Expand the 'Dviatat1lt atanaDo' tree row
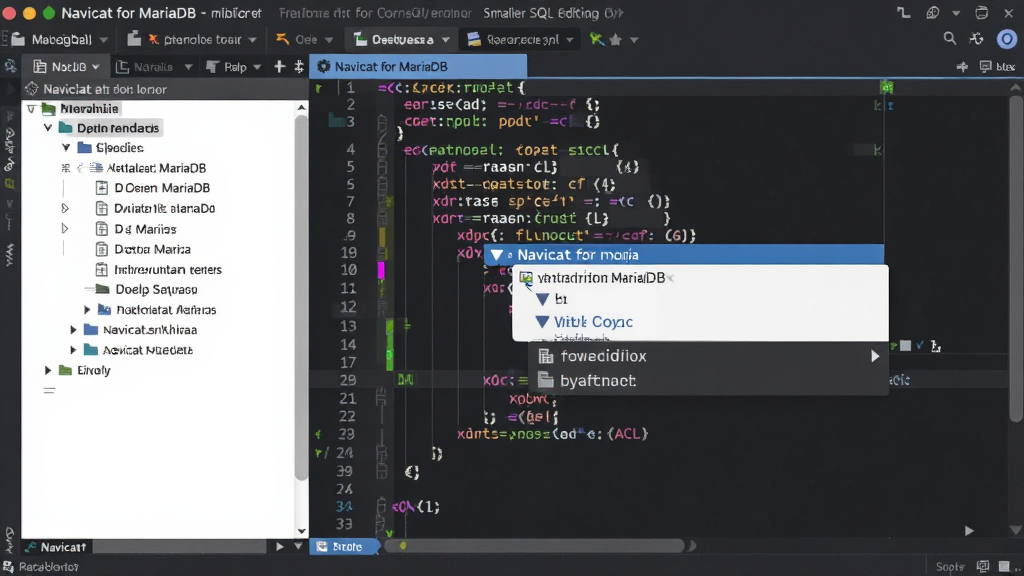The height and width of the screenshot is (576, 1024). tap(65, 208)
